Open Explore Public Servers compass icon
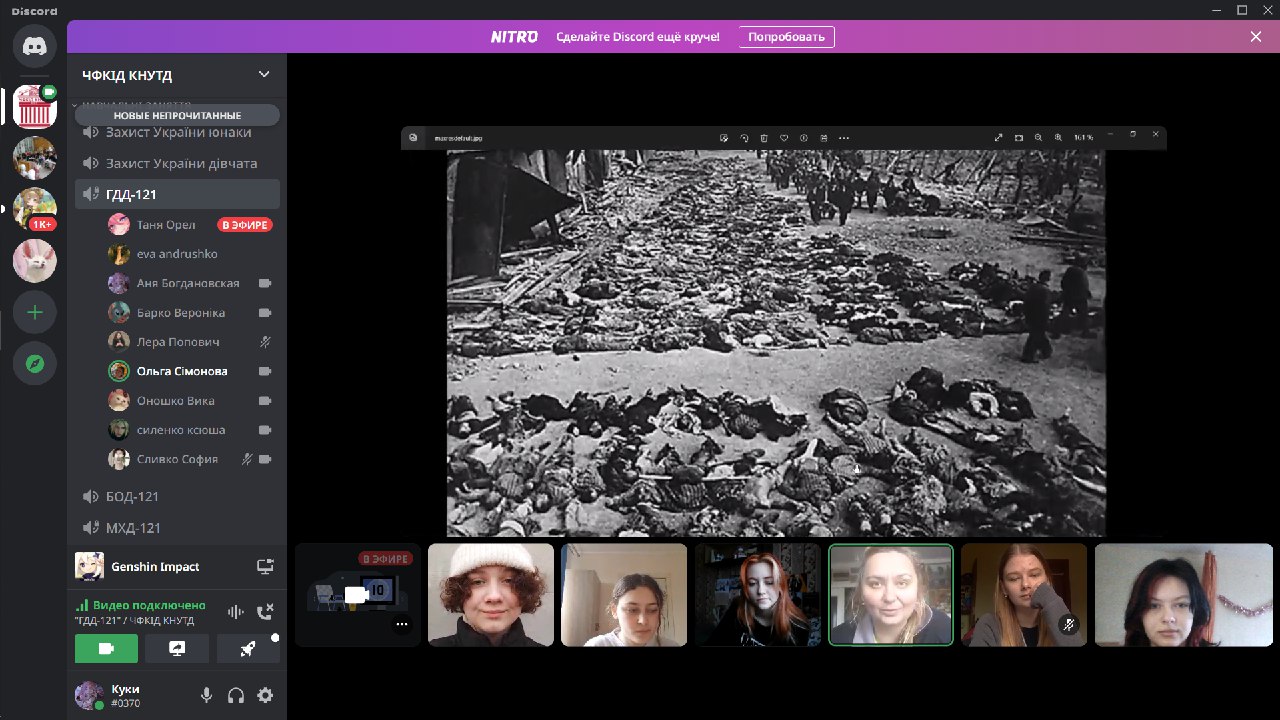 click(x=34, y=363)
